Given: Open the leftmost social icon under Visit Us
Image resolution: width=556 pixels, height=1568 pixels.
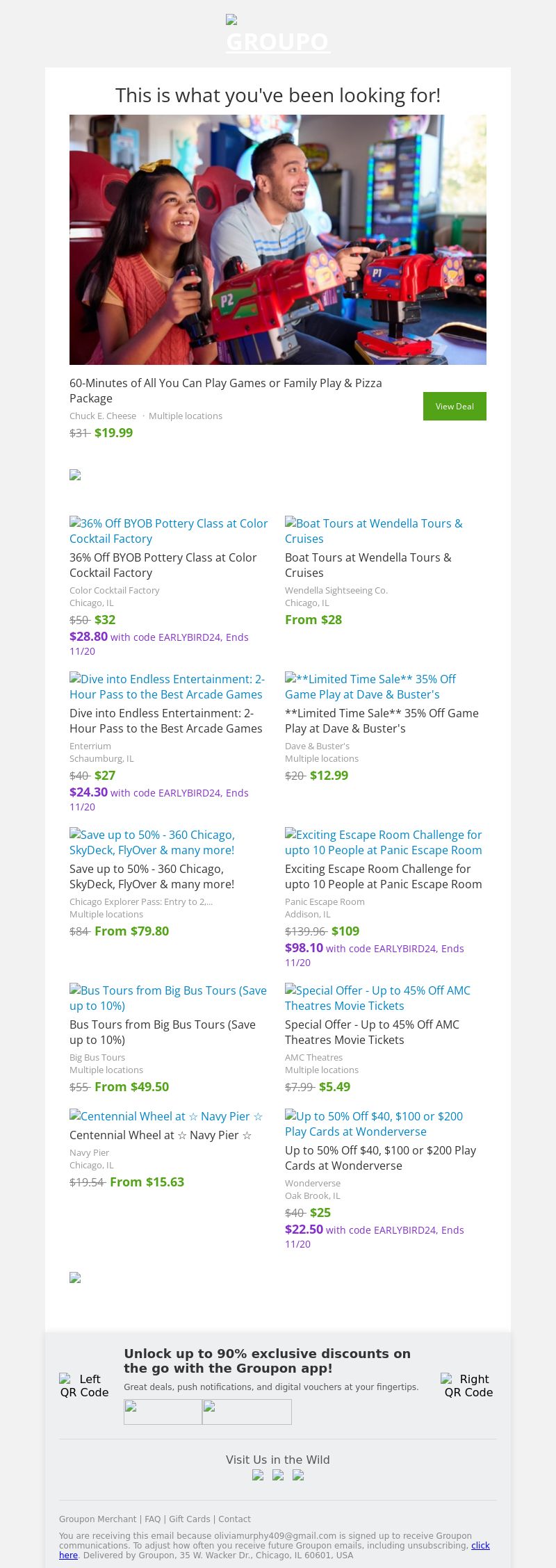Looking at the screenshot, I should coord(258,1475).
